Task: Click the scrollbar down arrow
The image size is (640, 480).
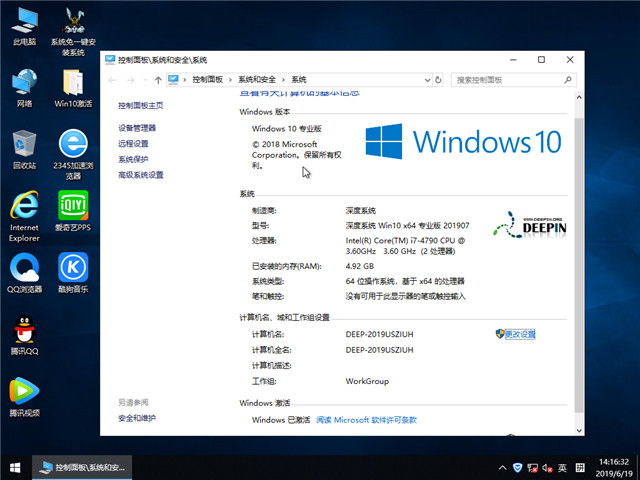Action: (579, 430)
